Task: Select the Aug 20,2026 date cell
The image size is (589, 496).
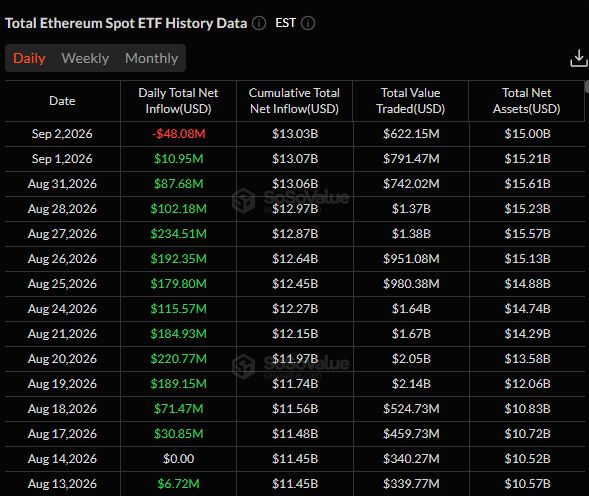Action: click(62, 358)
